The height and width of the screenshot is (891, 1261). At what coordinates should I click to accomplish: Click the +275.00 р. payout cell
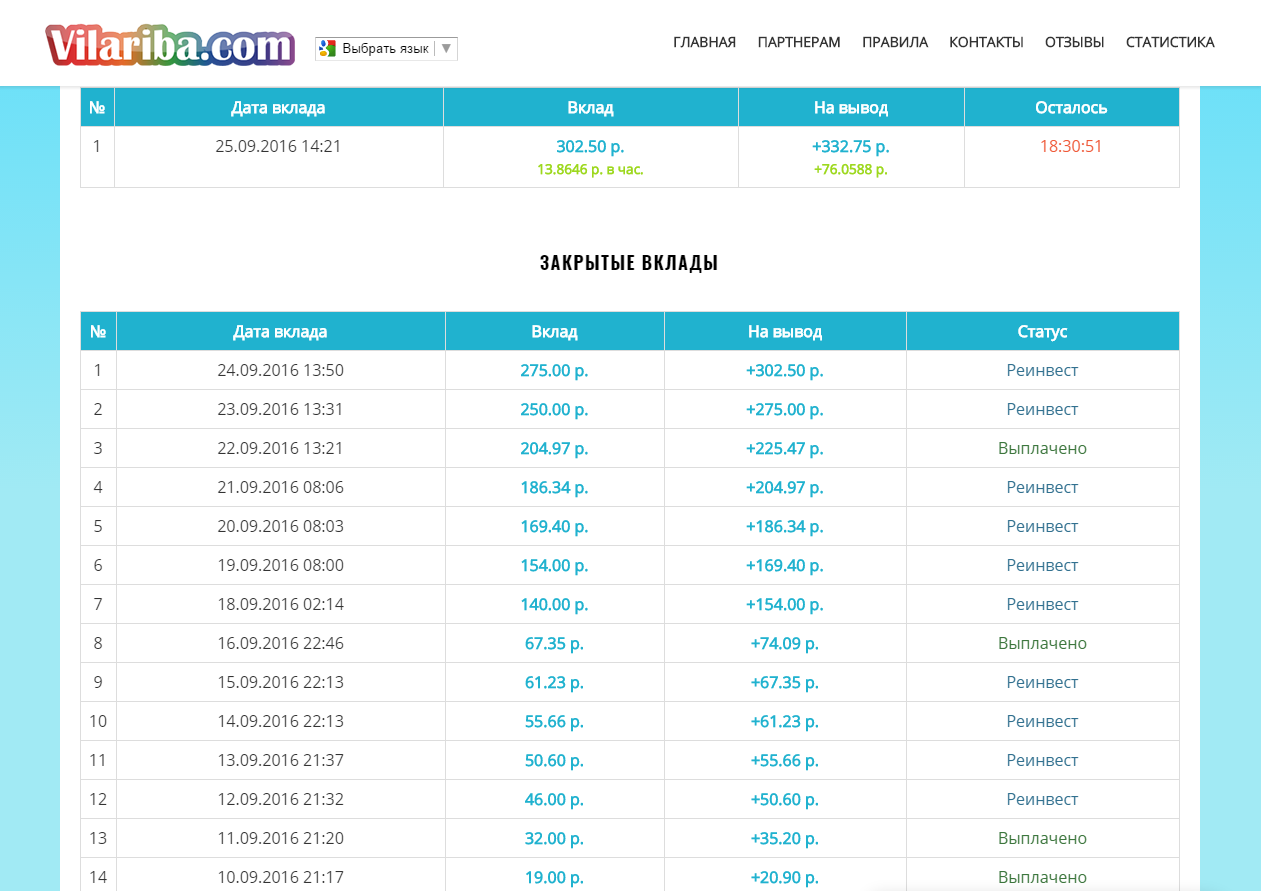pos(785,409)
